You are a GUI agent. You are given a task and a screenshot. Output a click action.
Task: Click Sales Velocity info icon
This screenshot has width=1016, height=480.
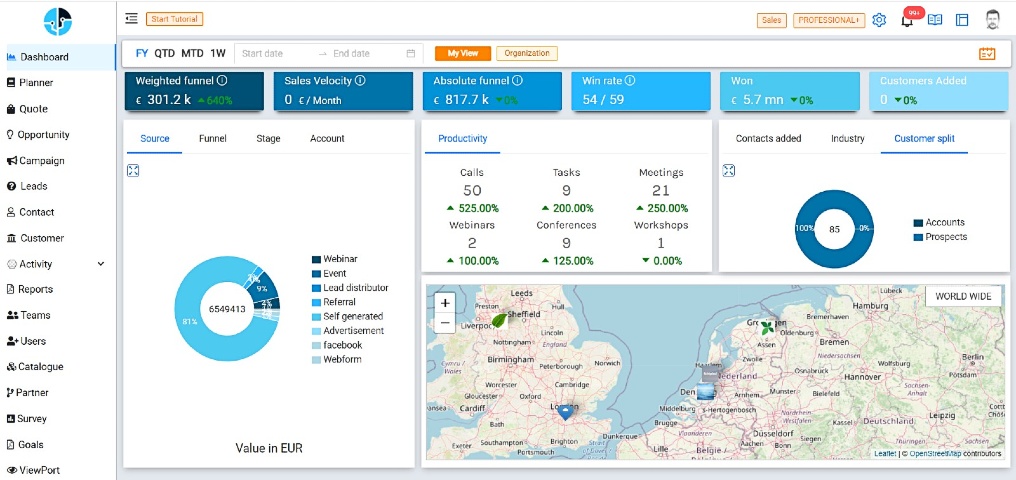[x=360, y=81]
